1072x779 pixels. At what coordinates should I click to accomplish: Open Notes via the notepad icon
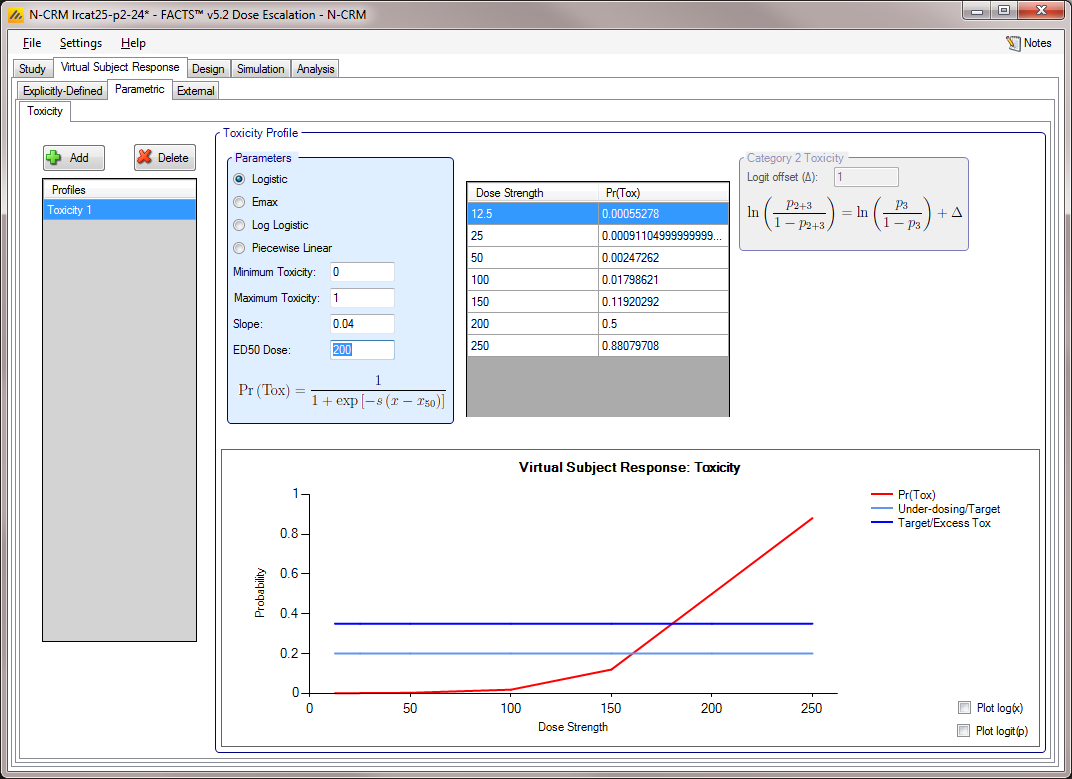(x=1014, y=43)
